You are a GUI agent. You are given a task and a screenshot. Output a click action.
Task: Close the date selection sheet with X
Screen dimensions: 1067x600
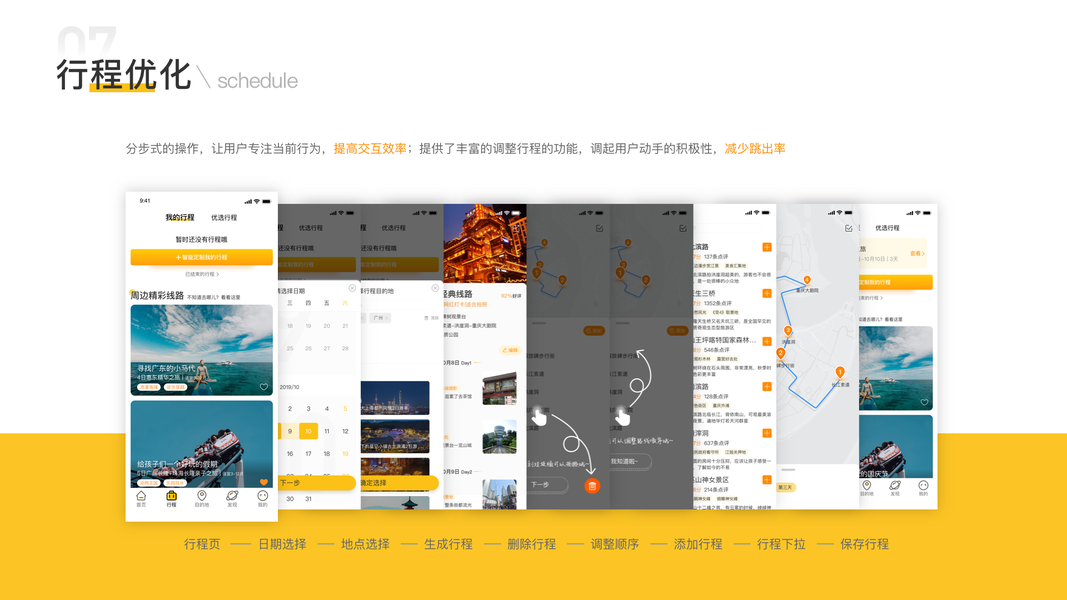pos(352,288)
